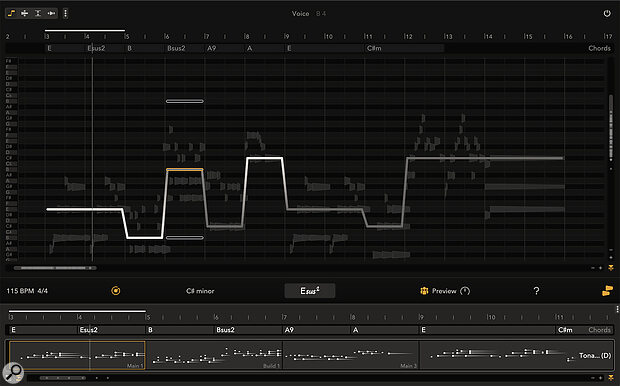This screenshot has height=386, width=620.
Task: Select the yellow pitch-step curve tool
Action: 11,13
